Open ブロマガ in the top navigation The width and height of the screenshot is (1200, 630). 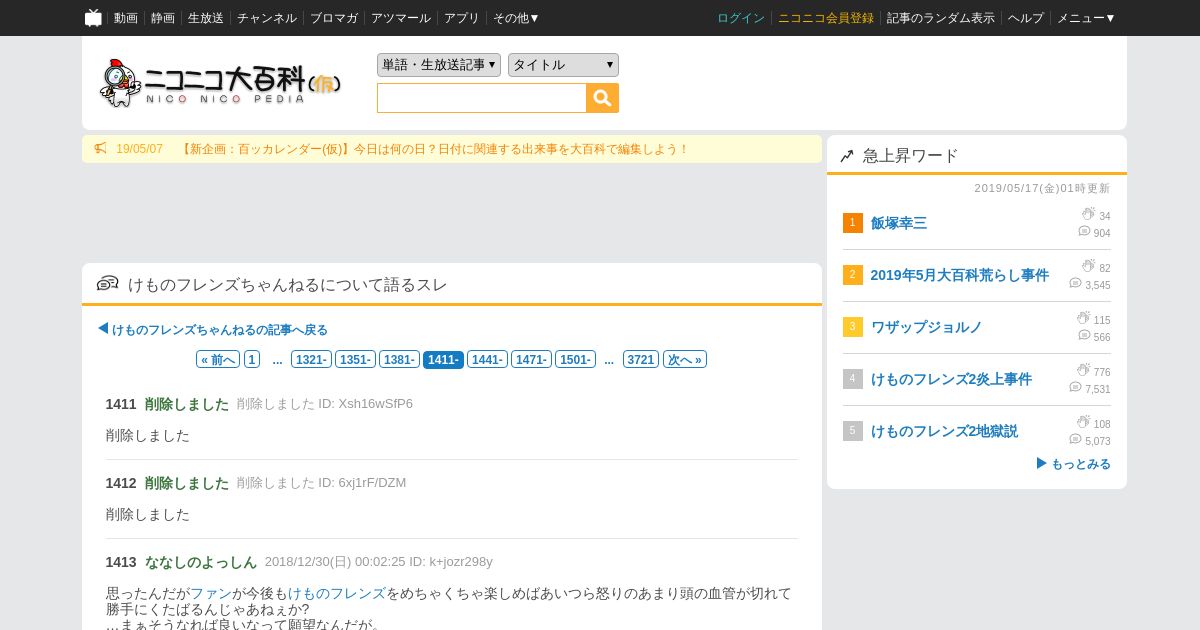click(x=334, y=18)
